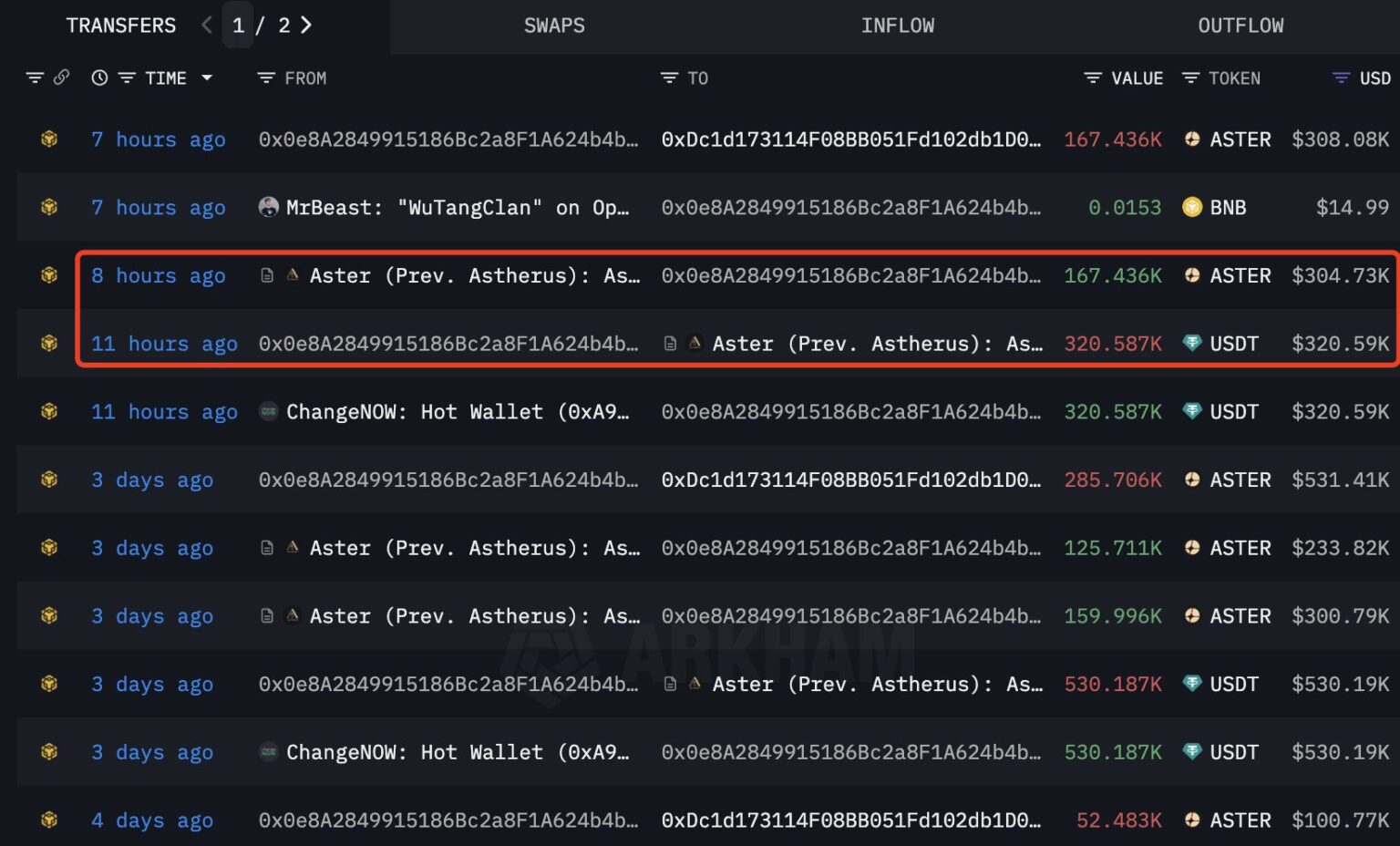Open the FROM column filter

coord(264,77)
